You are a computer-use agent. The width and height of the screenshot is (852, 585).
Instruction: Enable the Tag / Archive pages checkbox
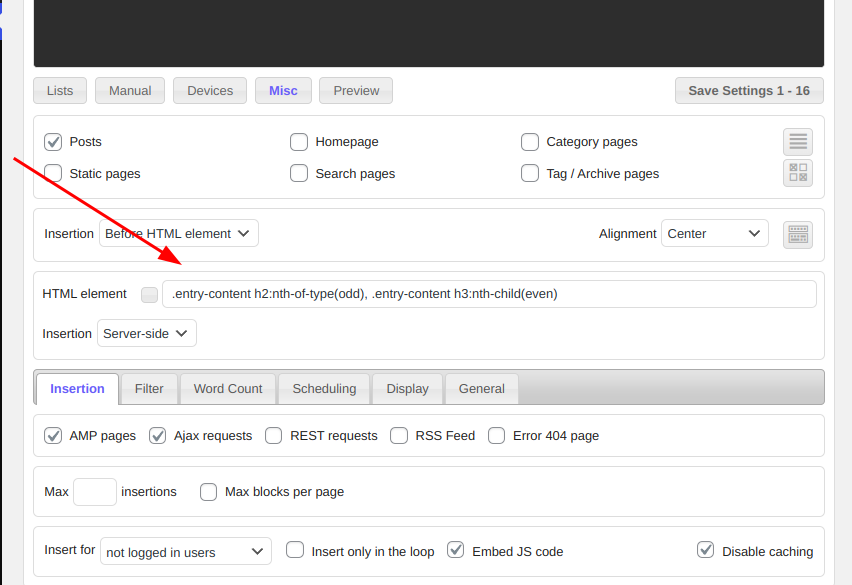tap(530, 173)
